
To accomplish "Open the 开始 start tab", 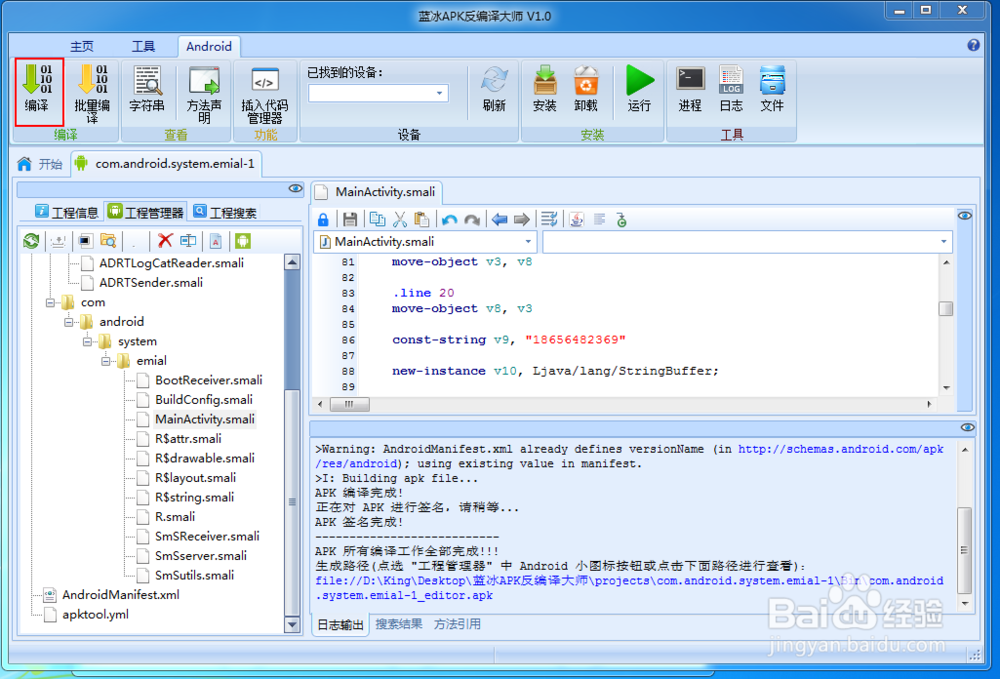I will [x=41, y=164].
